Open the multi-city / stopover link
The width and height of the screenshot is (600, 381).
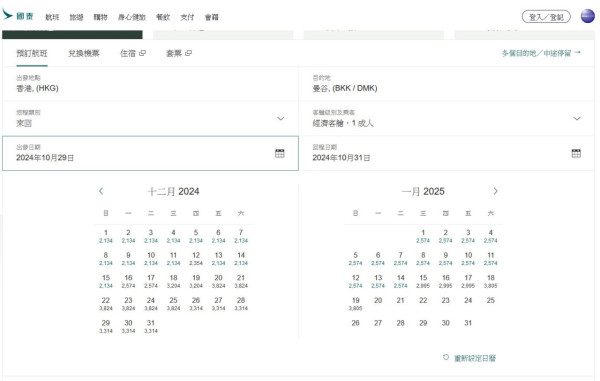[x=541, y=53]
